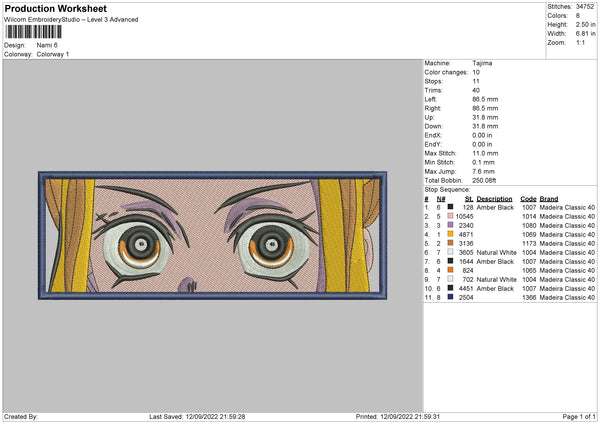This screenshot has height=424, width=600.
Task: Click the Stitches value 34752
Action: point(587,7)
